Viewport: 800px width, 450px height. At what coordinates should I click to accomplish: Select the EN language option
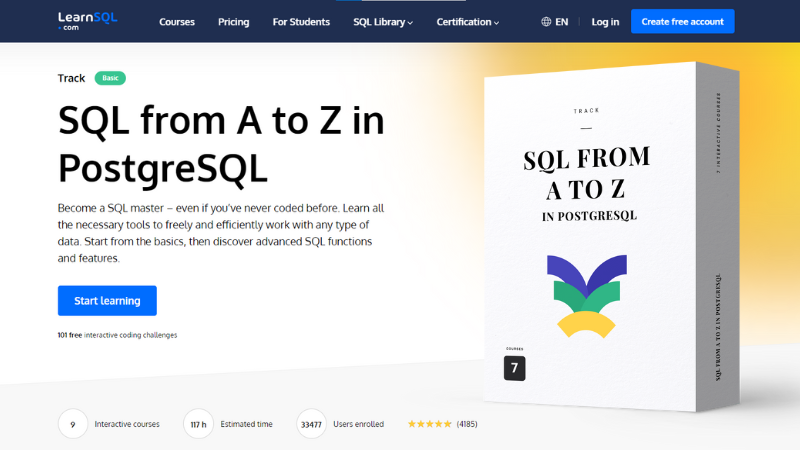coord(561,22)
